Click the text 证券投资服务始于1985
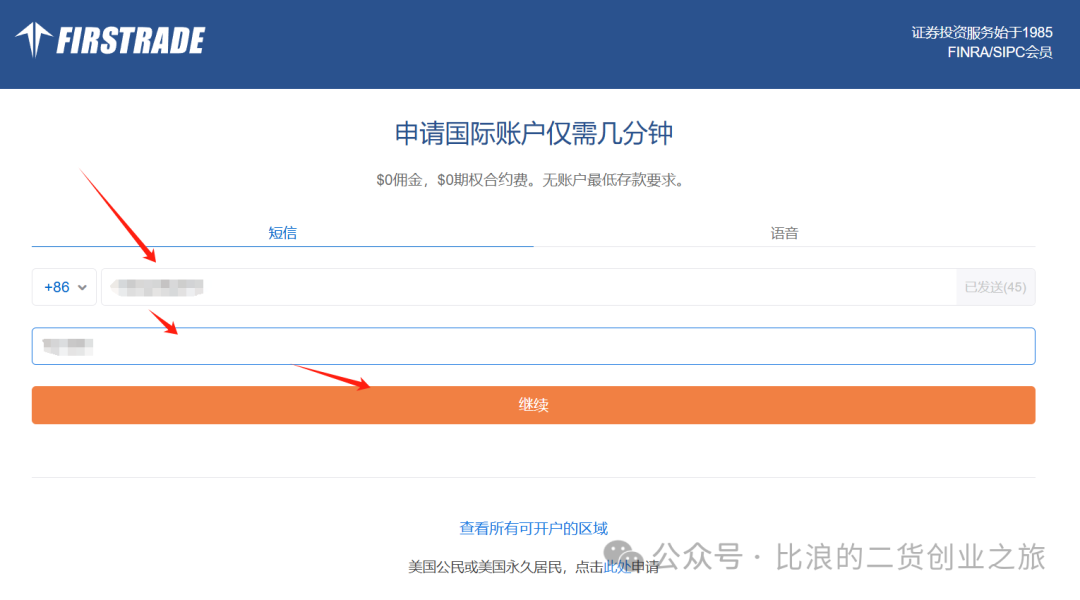This screenshot has width=1080, height=600. [x=982, y=32]
